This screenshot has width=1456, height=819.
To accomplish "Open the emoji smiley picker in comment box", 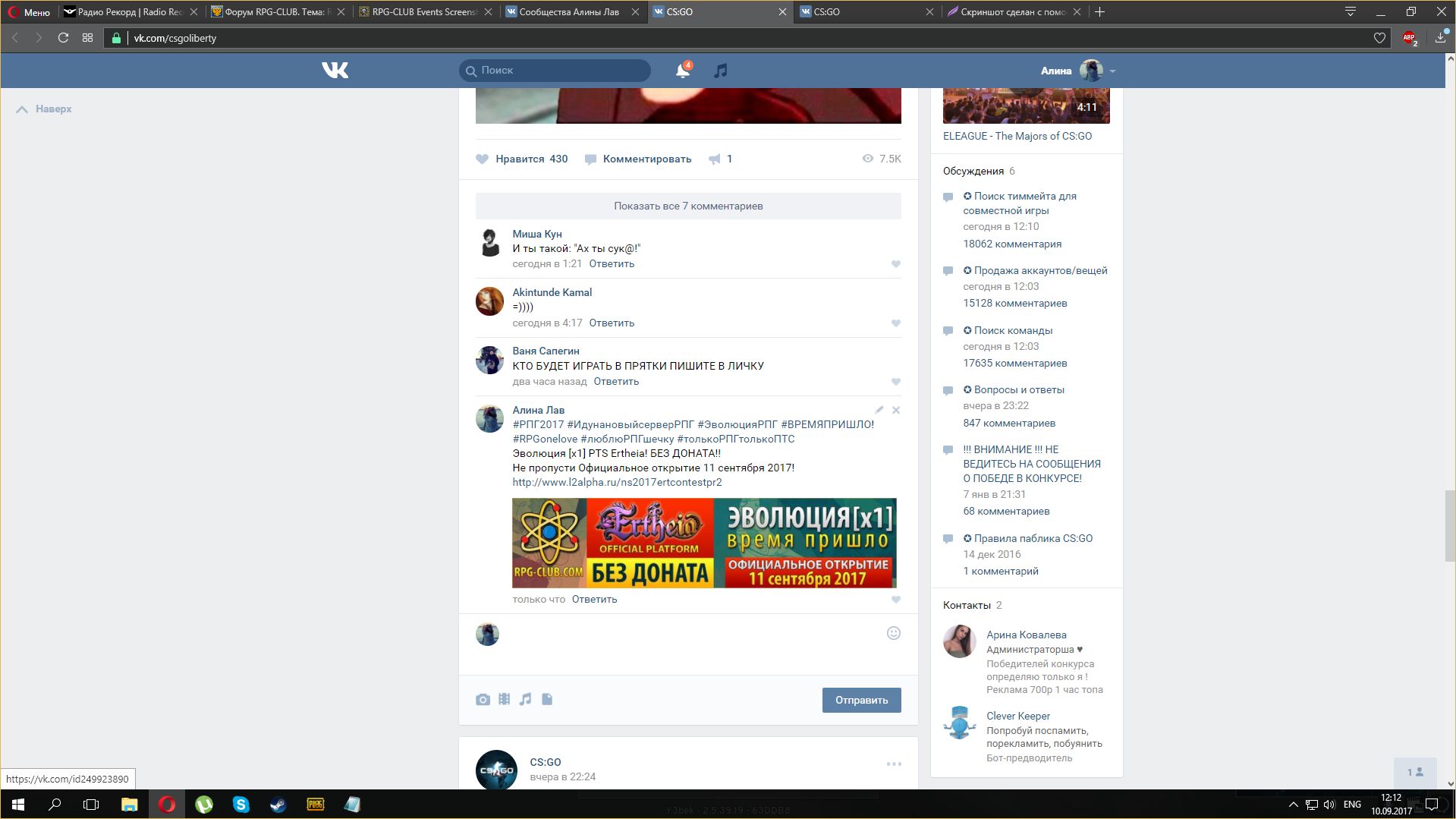I will coord(894,633).
